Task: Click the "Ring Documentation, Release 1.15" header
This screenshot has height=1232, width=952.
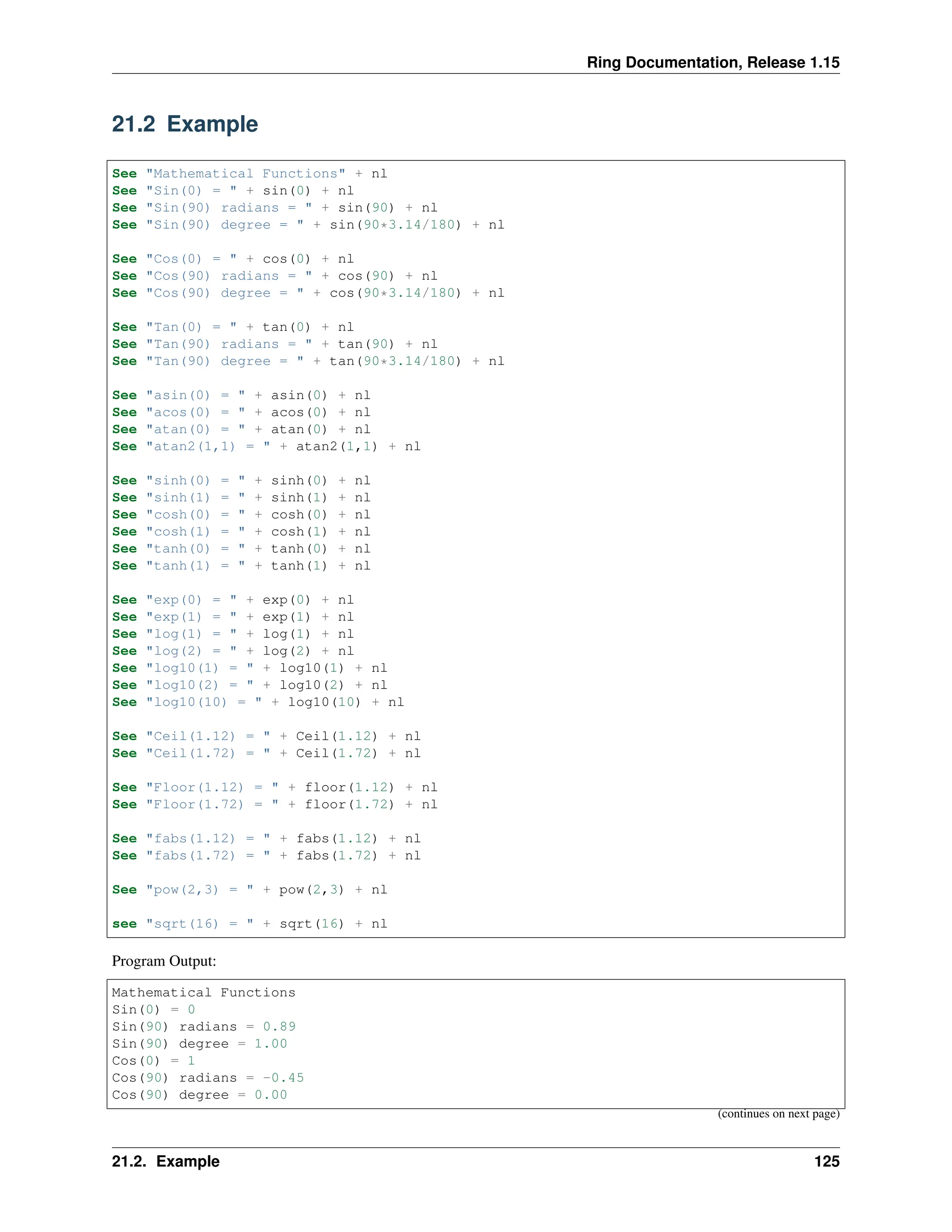Action: 712,62
